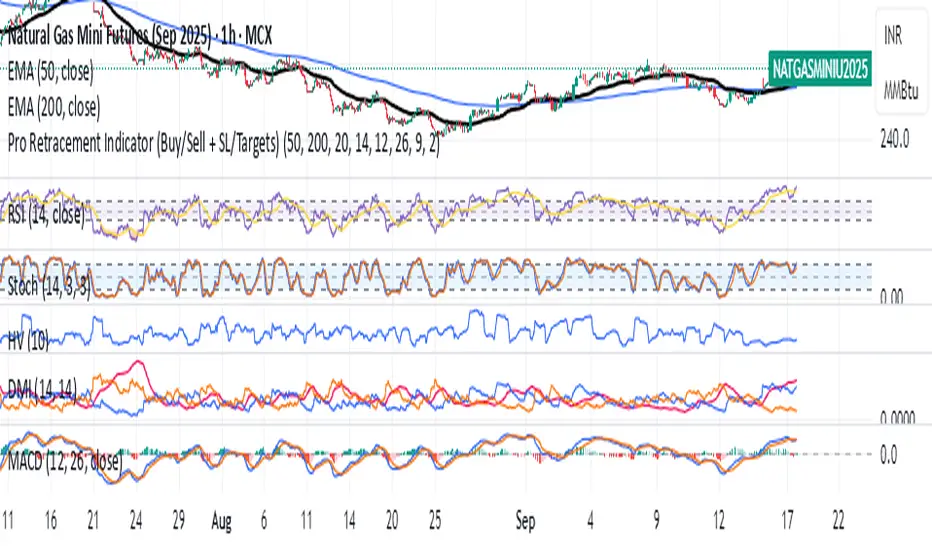Click the Stoch 0.00 scale value
The width and height of the screenshot is (932, 550).
[x=892, y=296]
